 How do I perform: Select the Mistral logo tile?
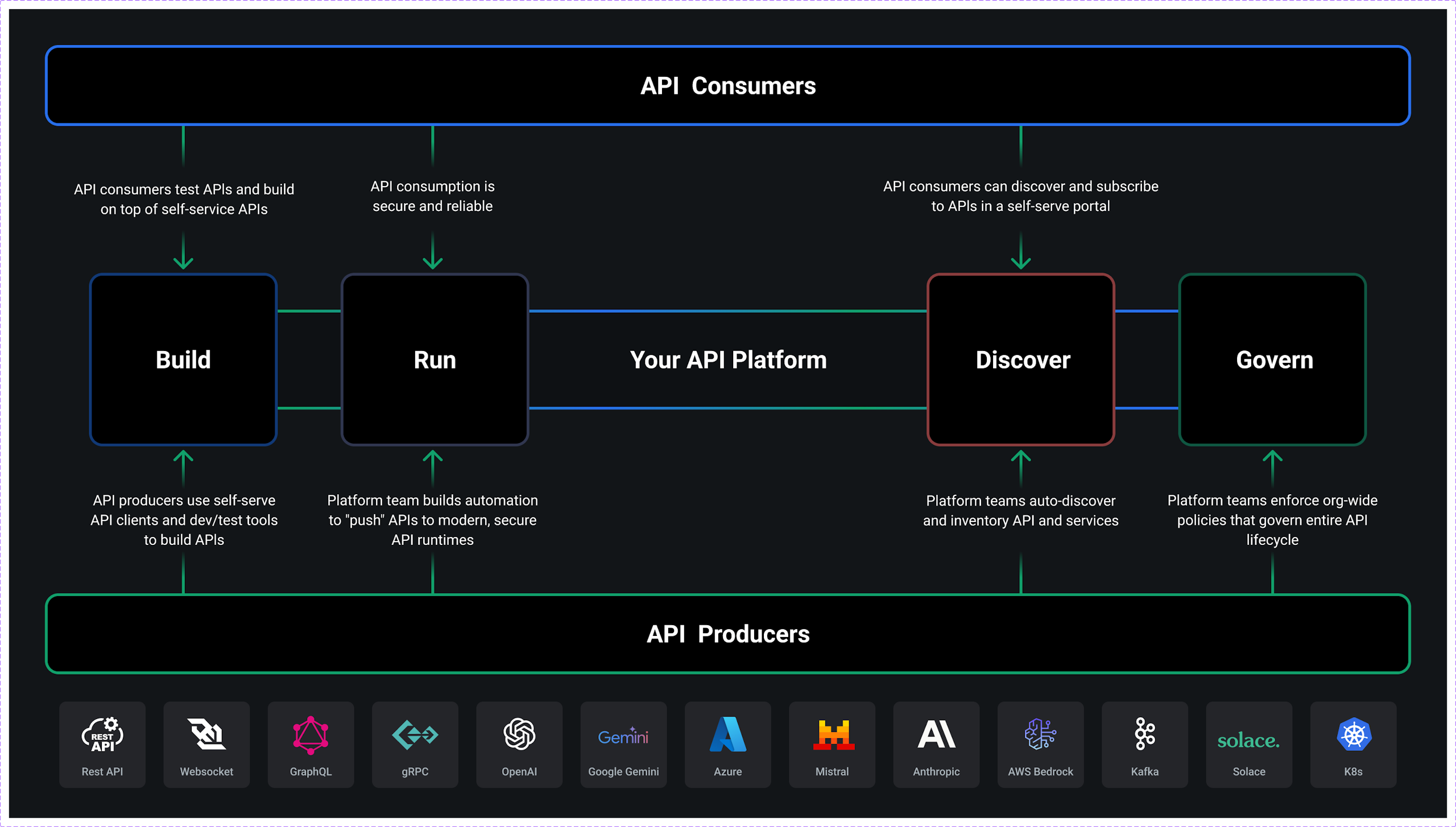click(832, 744)
